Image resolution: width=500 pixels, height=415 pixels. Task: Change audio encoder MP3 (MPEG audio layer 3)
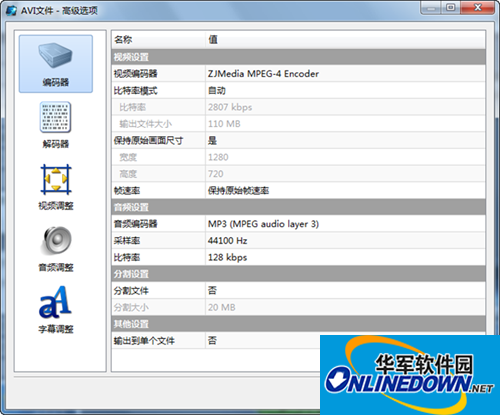click(x=263, y=224)
